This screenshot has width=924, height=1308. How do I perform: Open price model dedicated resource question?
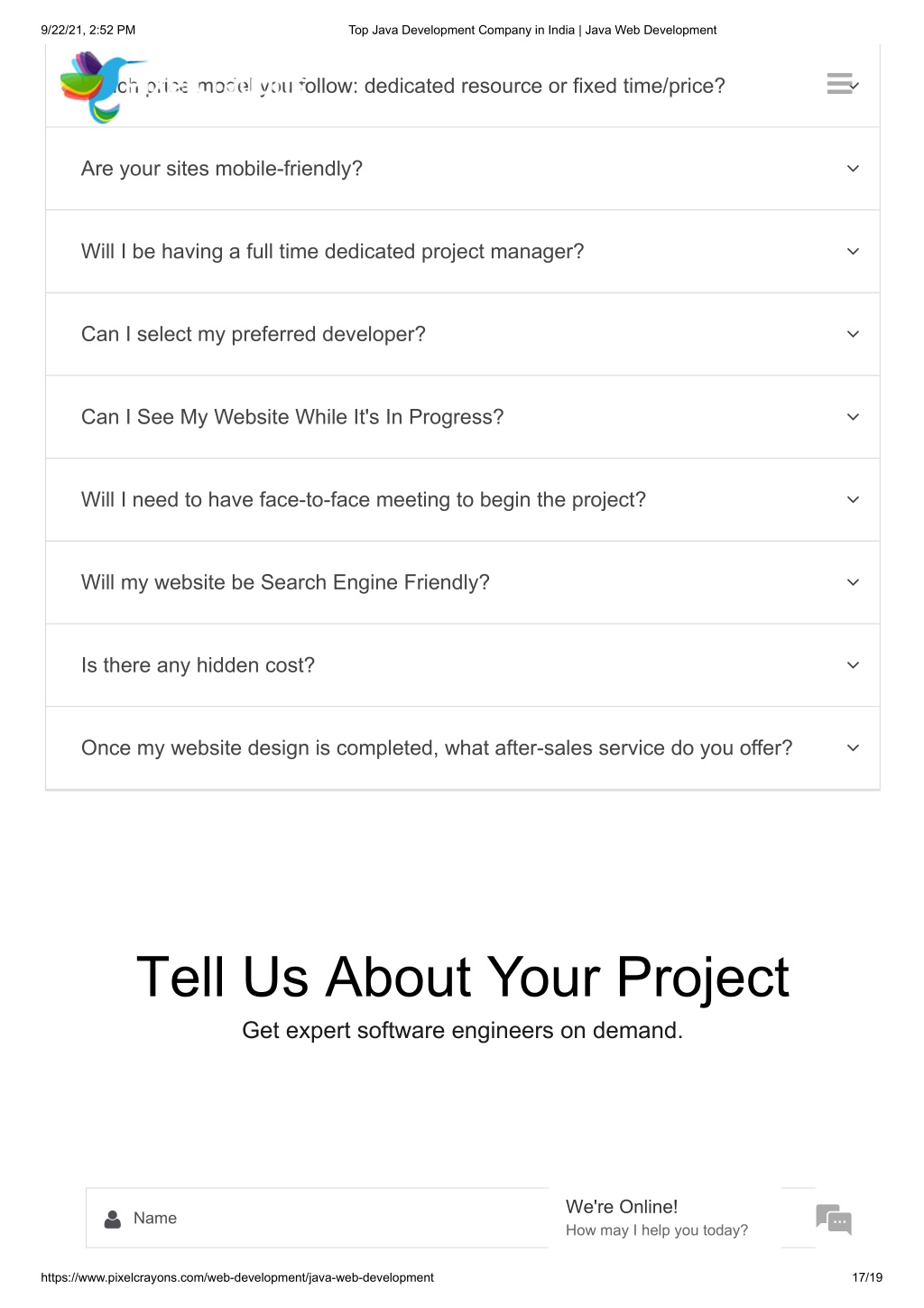coord(463,86)
